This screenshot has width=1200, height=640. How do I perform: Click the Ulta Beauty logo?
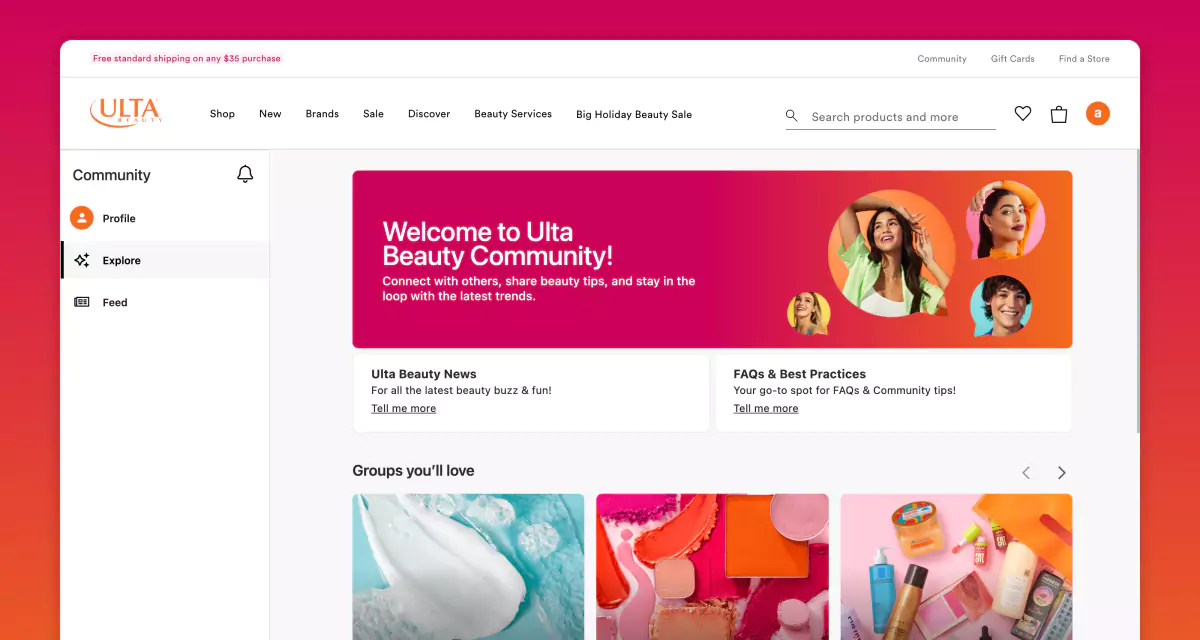pyautogui.click(x=126, y=112)
